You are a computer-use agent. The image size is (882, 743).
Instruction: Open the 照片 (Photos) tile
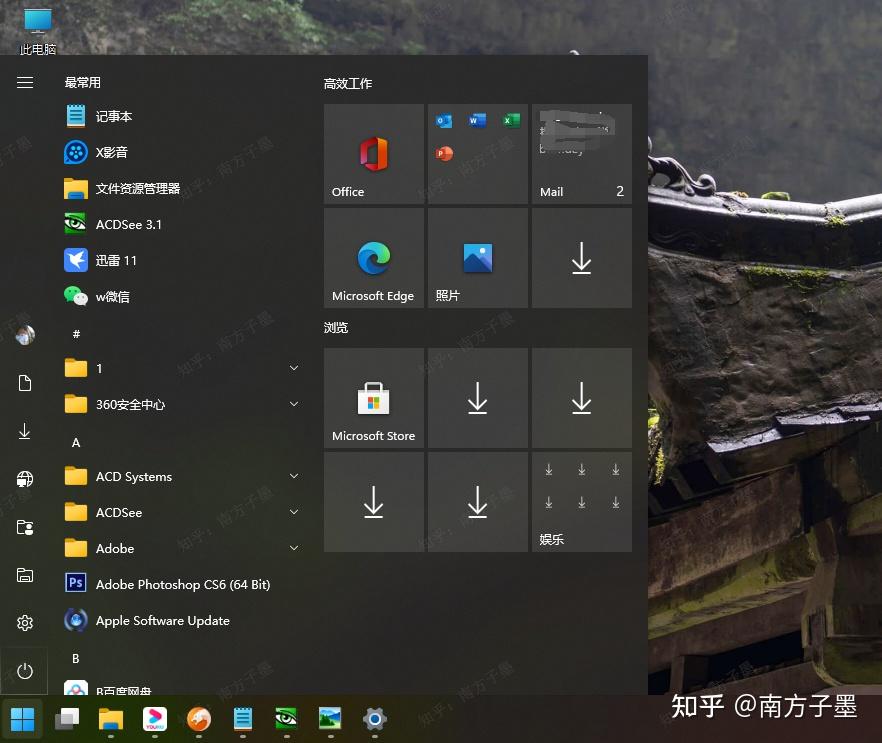coord(478,258)
